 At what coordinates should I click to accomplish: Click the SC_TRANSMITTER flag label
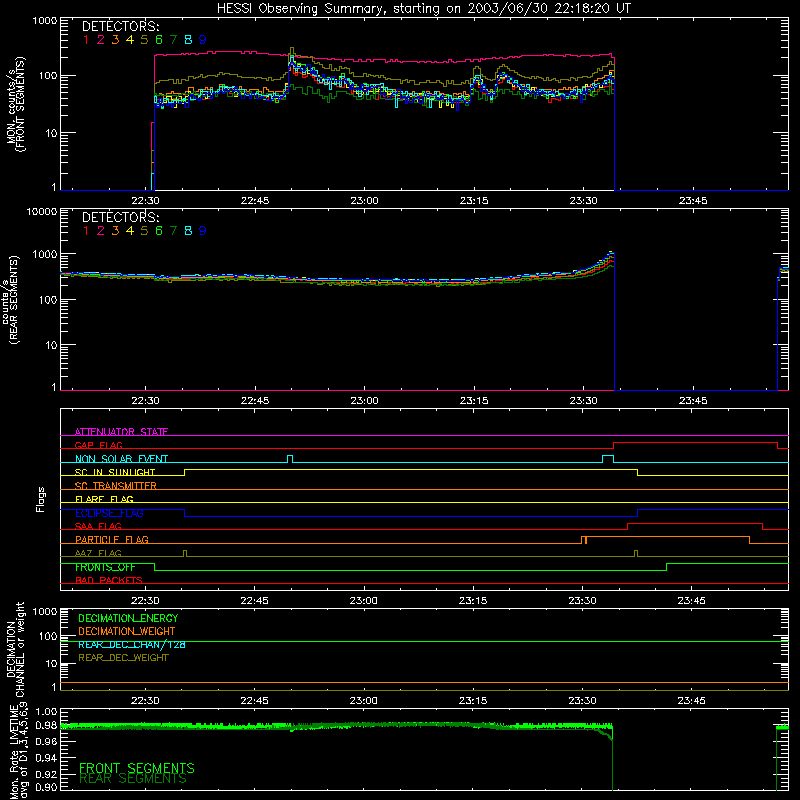coord(116,486)
